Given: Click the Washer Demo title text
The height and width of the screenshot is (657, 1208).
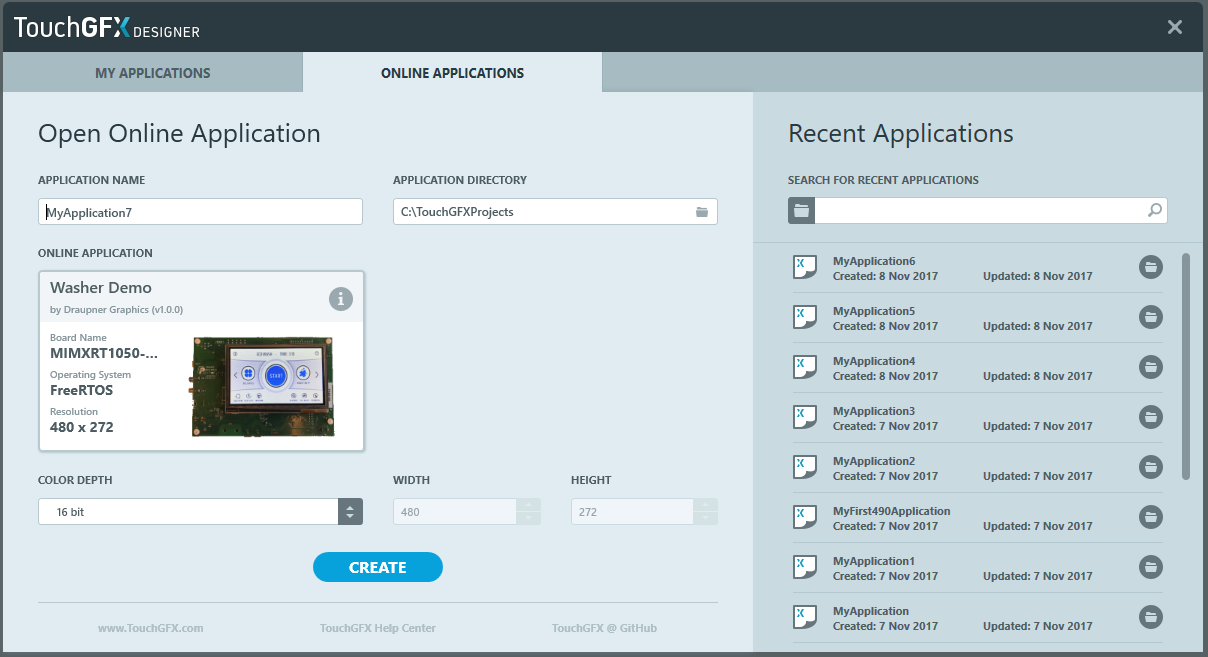Looking at the screenshot, I should pyautogui.click(x=101, y=288).
